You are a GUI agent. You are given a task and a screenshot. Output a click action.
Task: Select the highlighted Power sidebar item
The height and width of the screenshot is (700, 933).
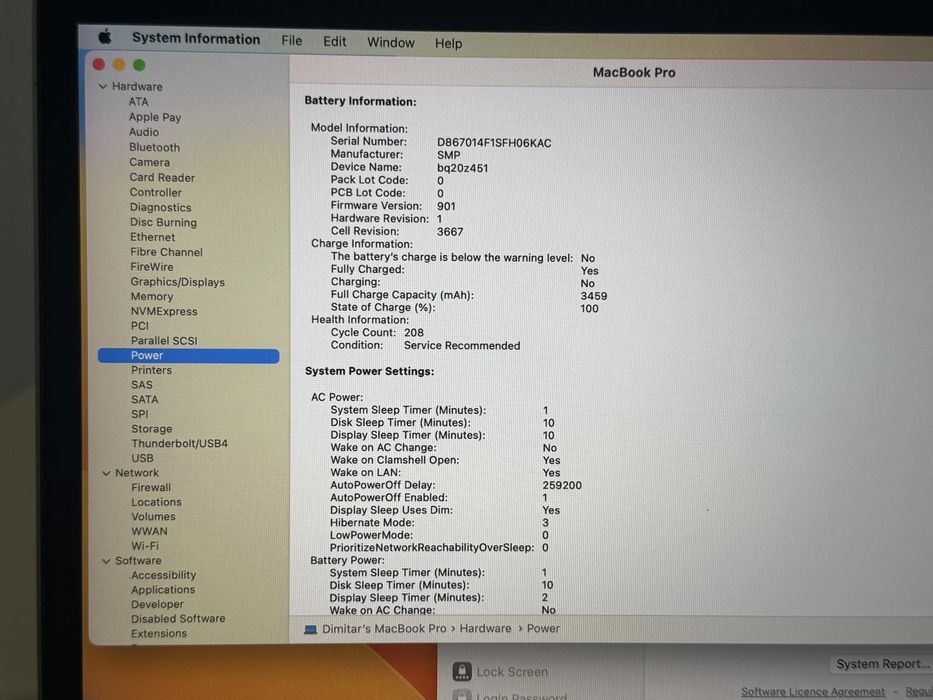click(x=189, y=356)
